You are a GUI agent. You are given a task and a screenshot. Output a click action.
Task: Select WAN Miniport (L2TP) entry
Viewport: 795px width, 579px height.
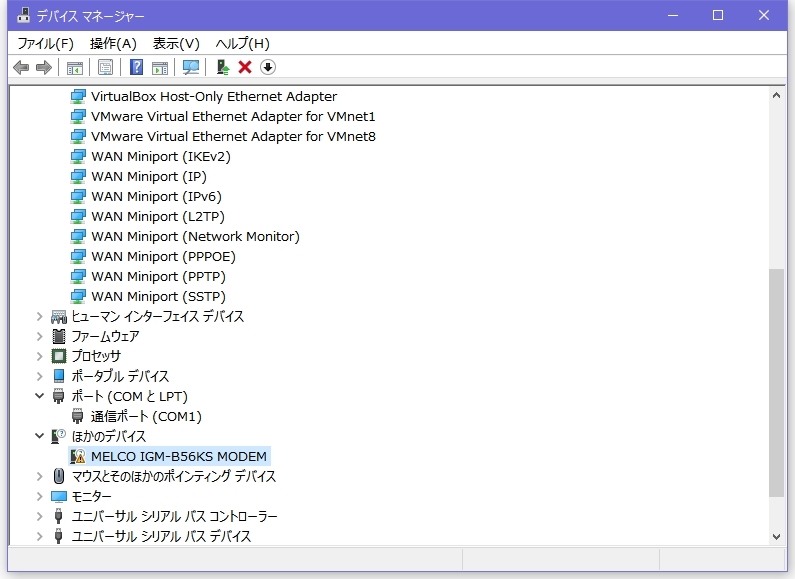158,216
